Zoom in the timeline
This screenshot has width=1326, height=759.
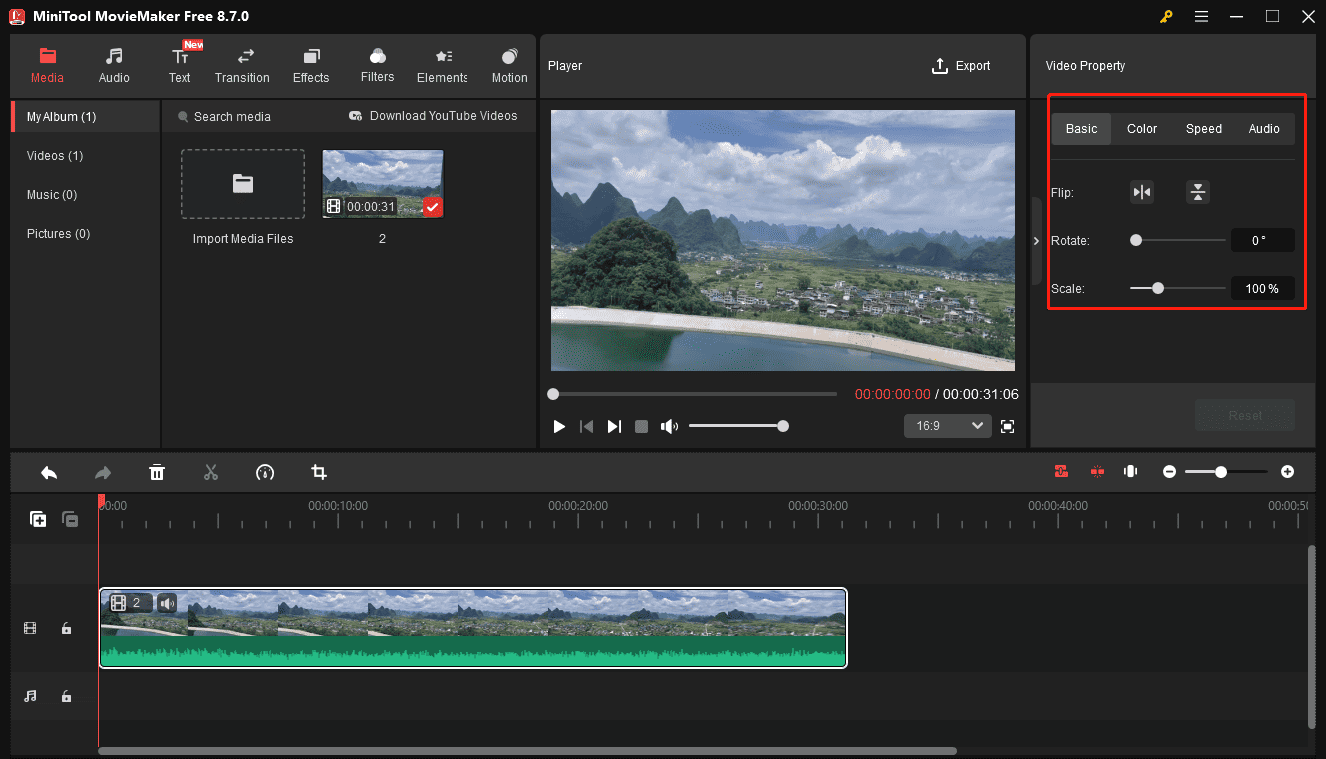(1288, 472)
